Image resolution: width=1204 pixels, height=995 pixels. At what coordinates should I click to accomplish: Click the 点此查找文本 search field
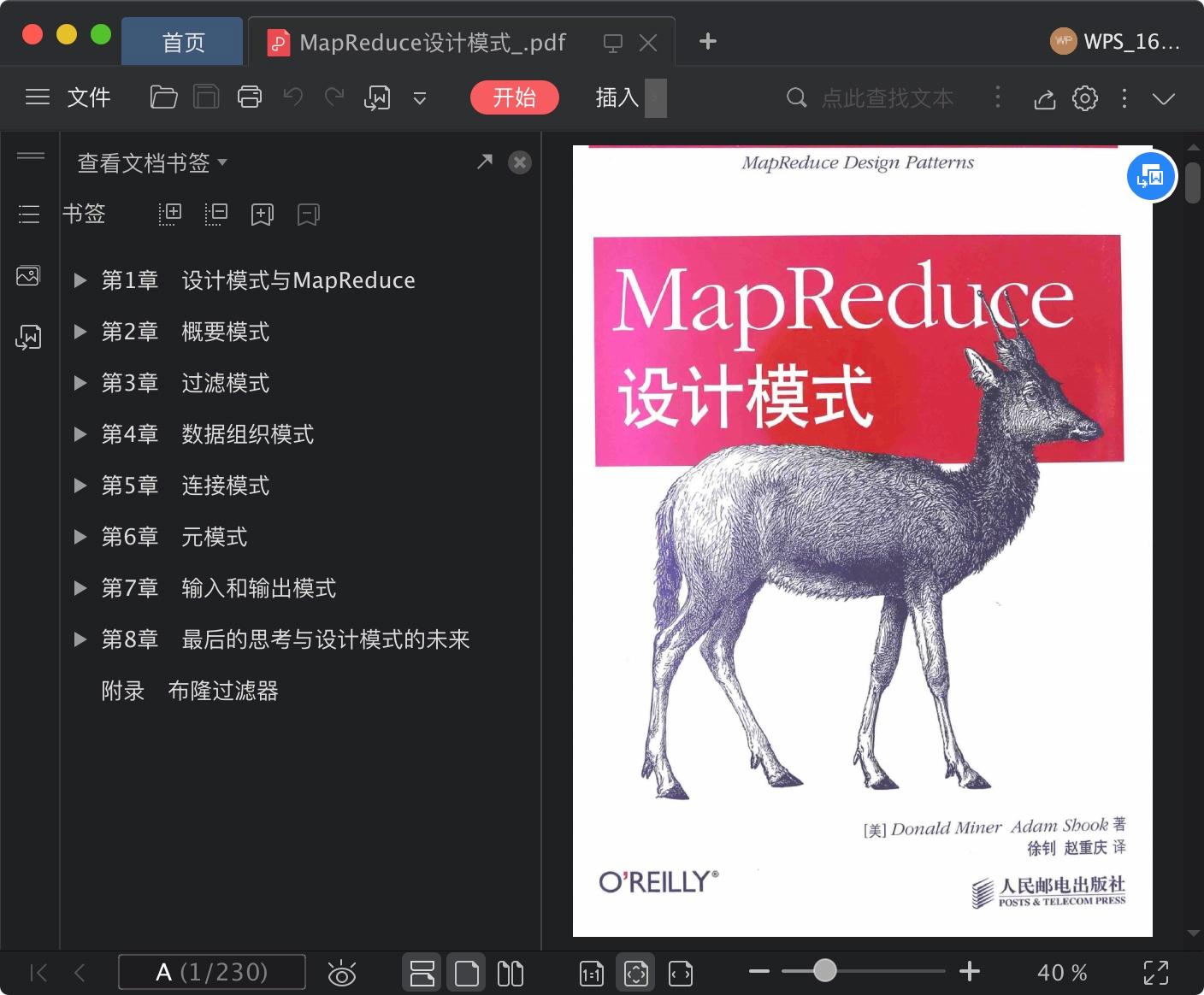click(887, 98)
